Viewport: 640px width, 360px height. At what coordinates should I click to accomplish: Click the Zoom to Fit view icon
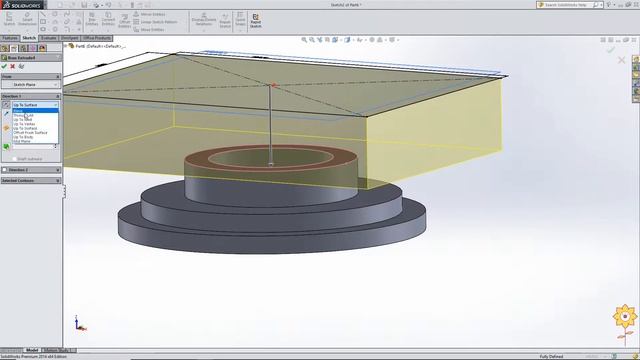[304, 40]
